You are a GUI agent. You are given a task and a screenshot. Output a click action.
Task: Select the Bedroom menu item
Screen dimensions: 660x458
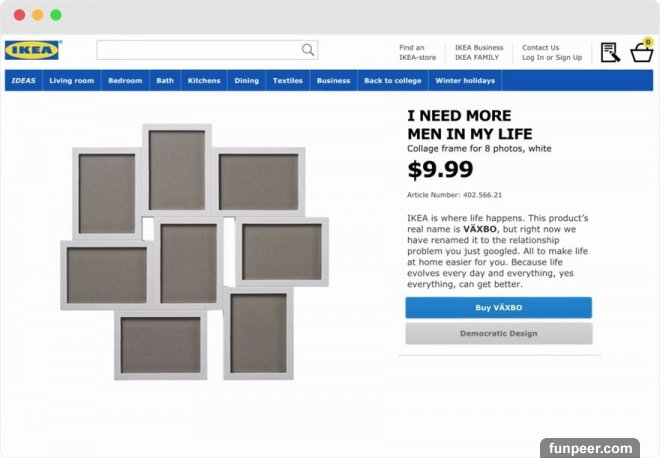[x=125, y=81]
